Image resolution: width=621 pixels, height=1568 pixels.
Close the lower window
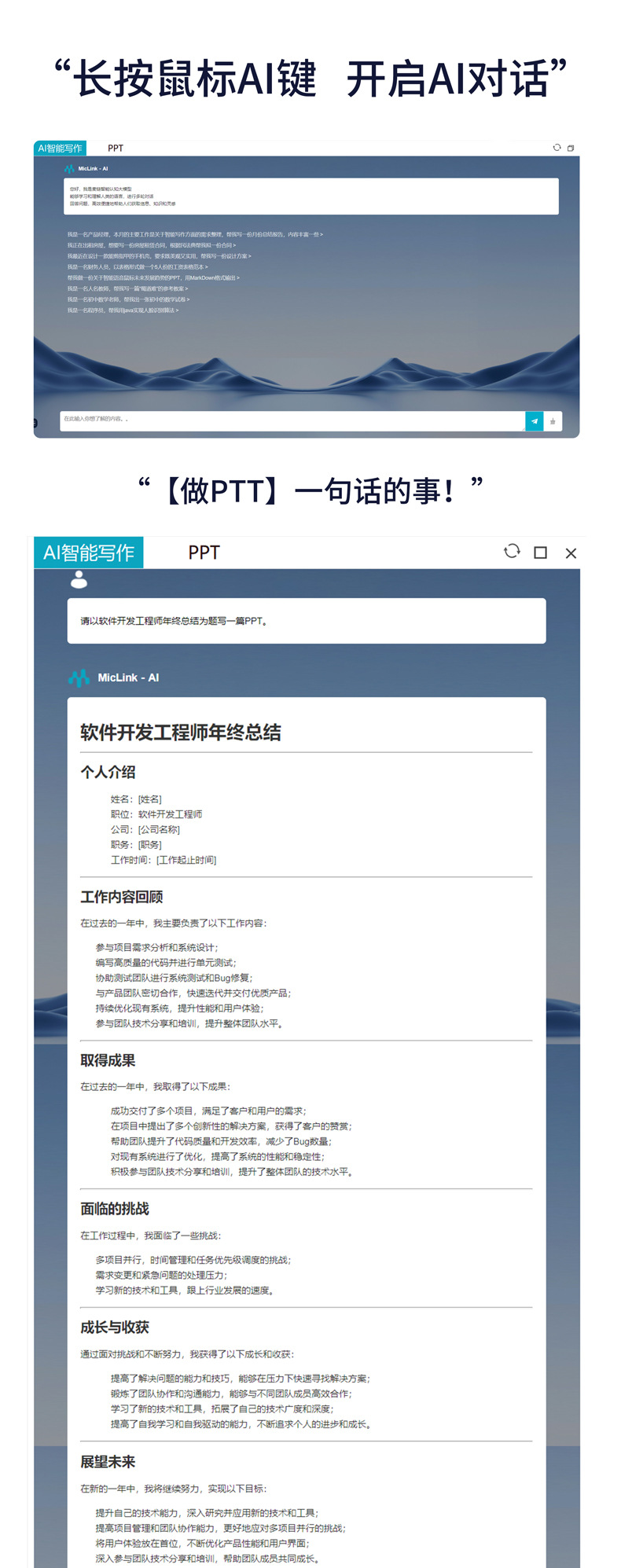coord(571,553)
